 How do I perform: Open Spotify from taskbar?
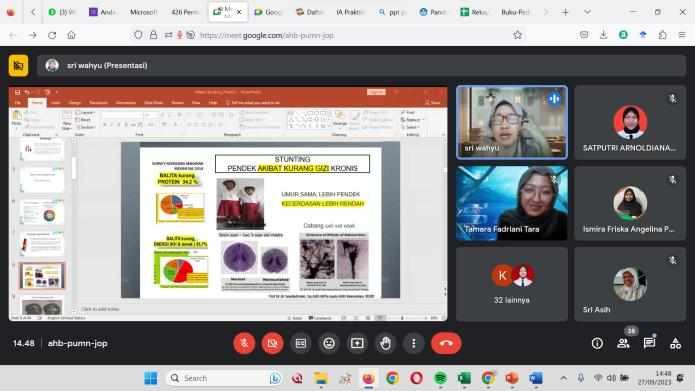point(440,378)
